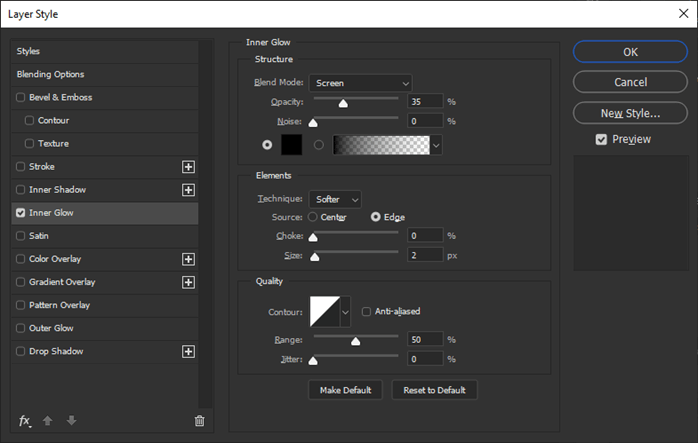
Task: Move effect up with arrow icon
Action: pyautogui.click(x=48, y=420)
